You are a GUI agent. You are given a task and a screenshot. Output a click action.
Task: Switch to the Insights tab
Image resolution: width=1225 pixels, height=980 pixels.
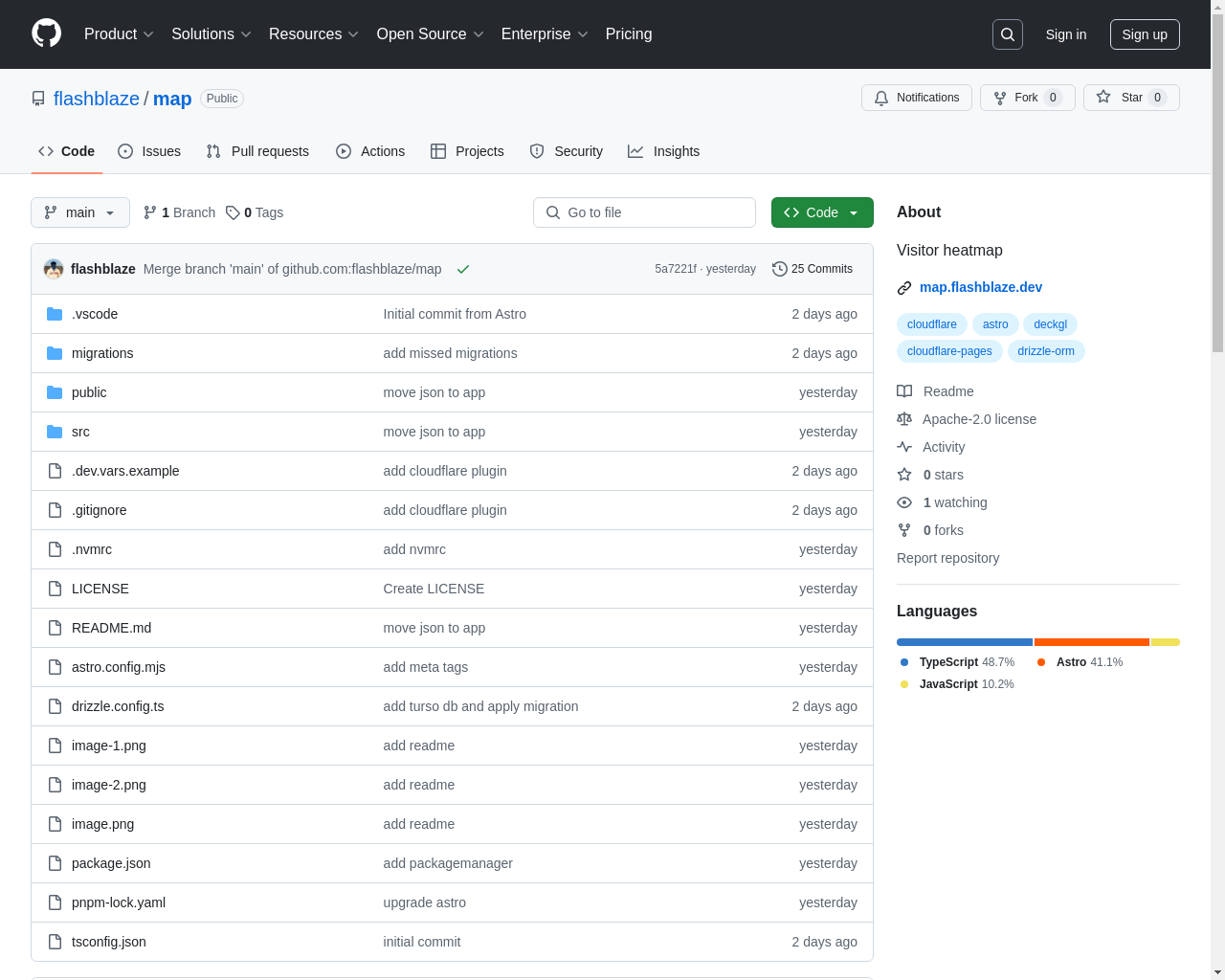point(664,151)
